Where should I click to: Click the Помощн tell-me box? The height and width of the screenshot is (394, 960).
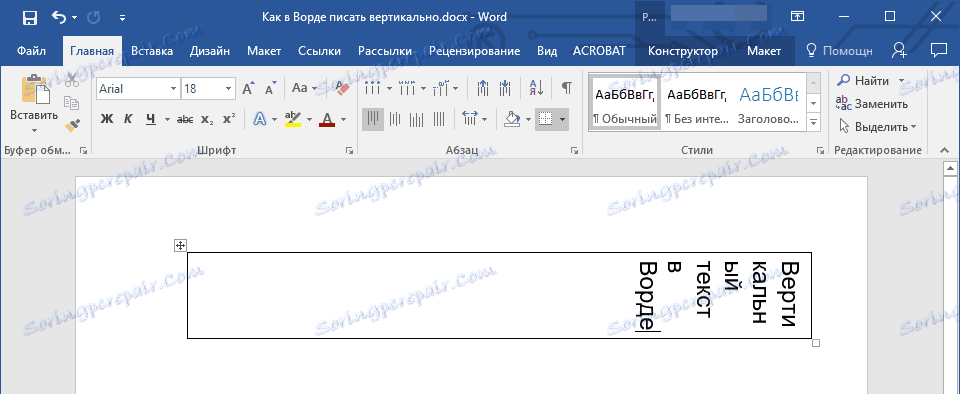click(839, 51)
